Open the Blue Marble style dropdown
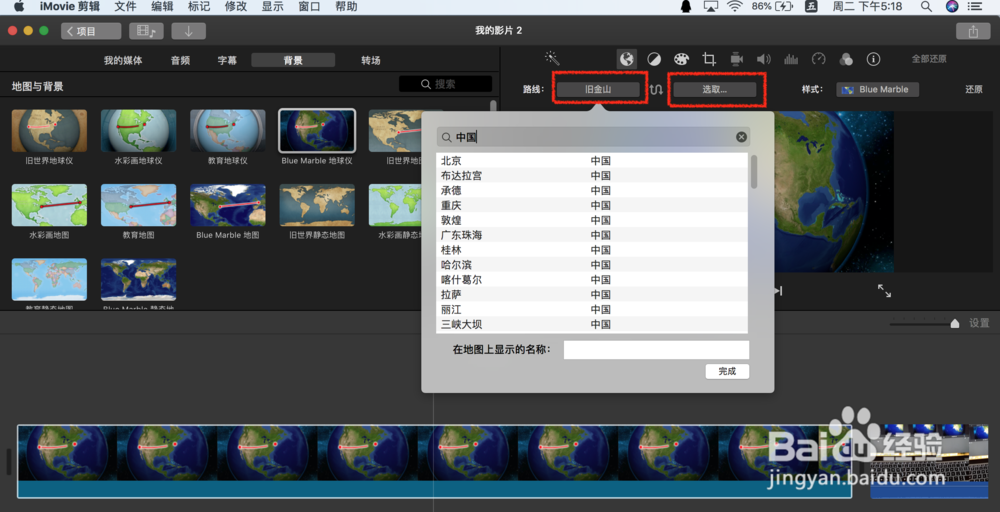The height and width of the screenshot is (512, 1000). [878, 89]
